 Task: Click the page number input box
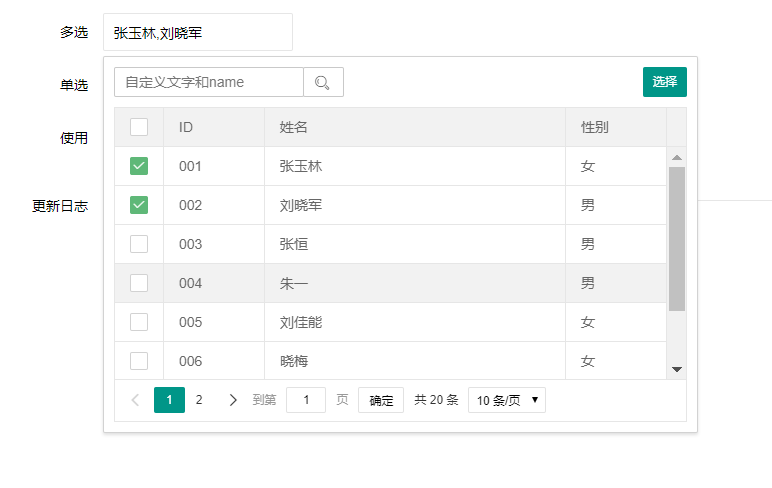[x=306, y=400]
